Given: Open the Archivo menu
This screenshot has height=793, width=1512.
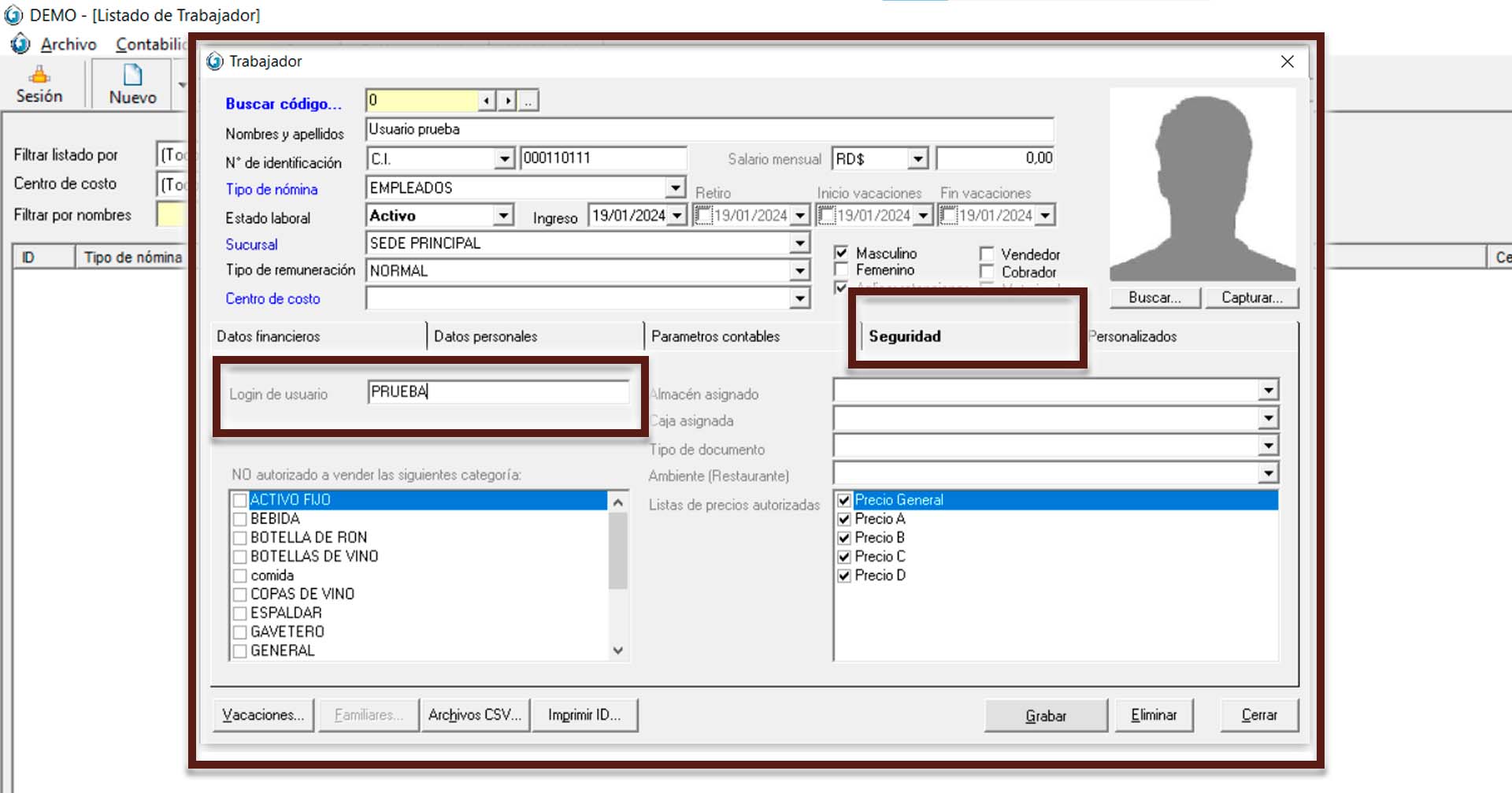Looking at the screenshot, I should coord(69,45).
